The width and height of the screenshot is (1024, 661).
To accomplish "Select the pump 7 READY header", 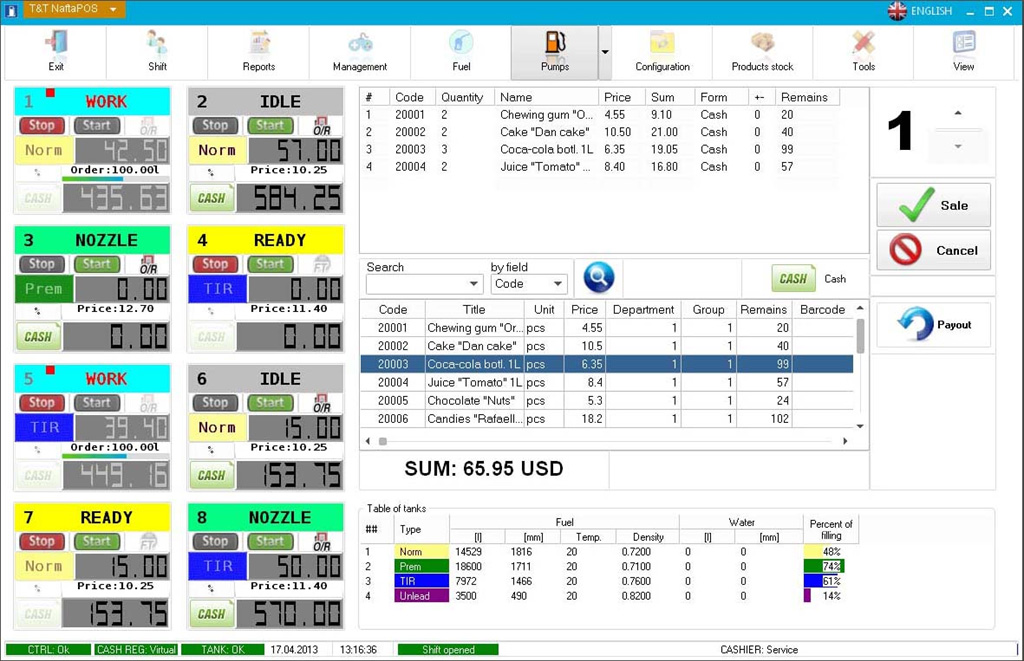I will (92, 517).
